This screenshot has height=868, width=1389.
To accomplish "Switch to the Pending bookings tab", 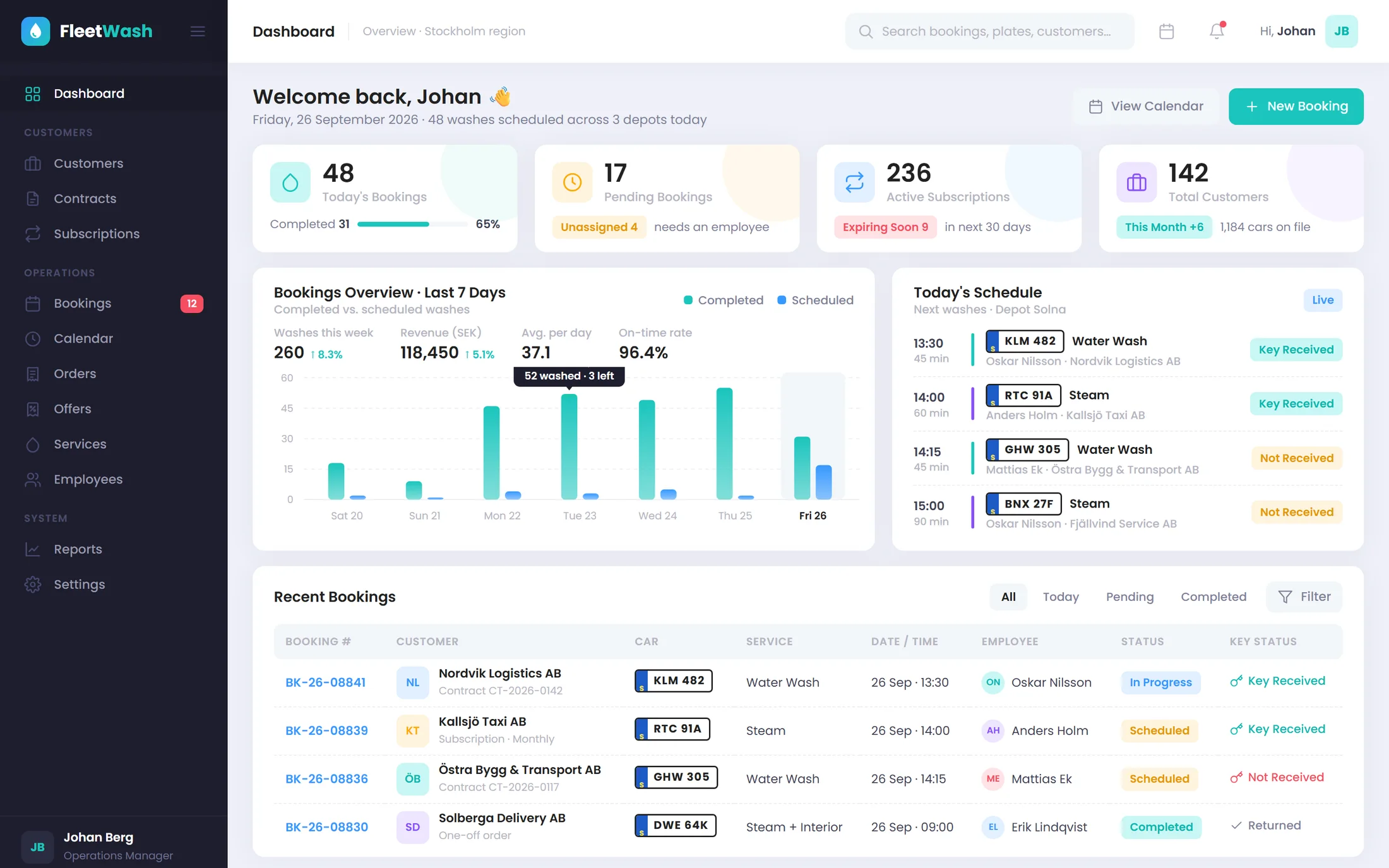I will pyautogui.click(x=1130, y=597).
